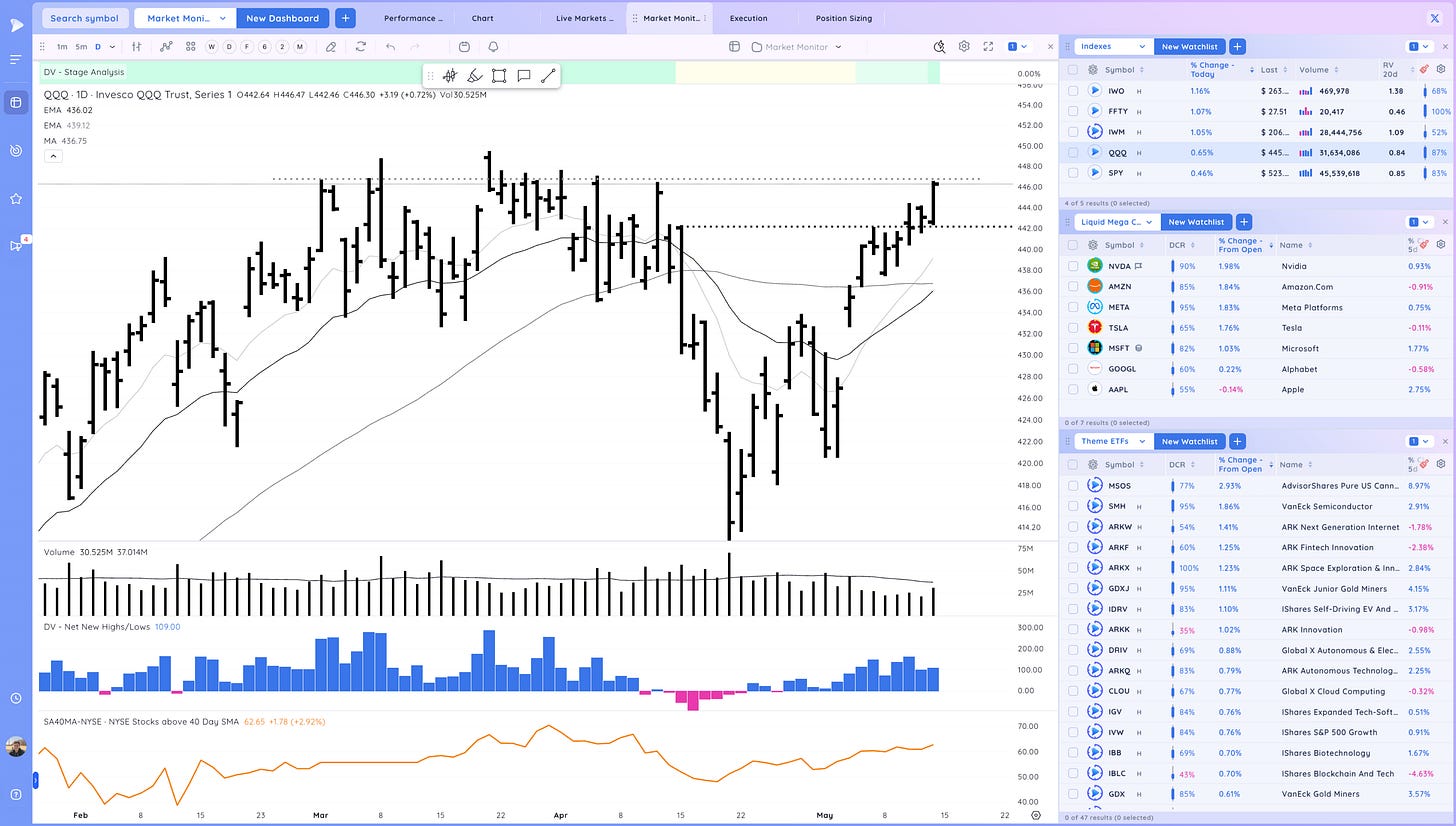Check the checkbox for MSOS row

(x=1072, y=485)
